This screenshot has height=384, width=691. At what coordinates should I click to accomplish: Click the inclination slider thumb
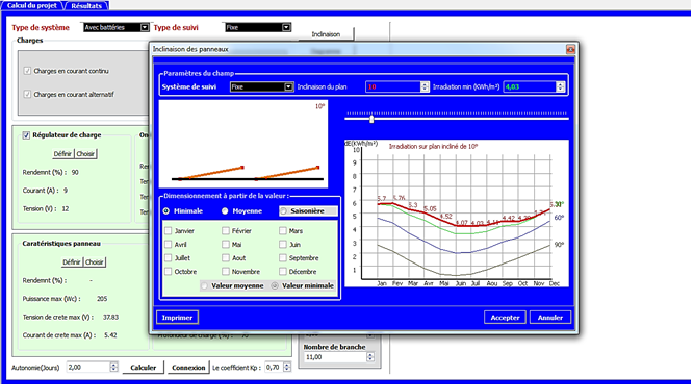tap(372, 119)
